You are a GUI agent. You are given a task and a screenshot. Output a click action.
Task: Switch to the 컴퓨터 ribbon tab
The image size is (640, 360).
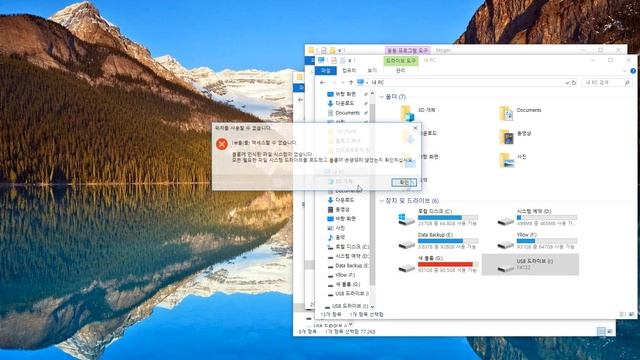point(349,71)
